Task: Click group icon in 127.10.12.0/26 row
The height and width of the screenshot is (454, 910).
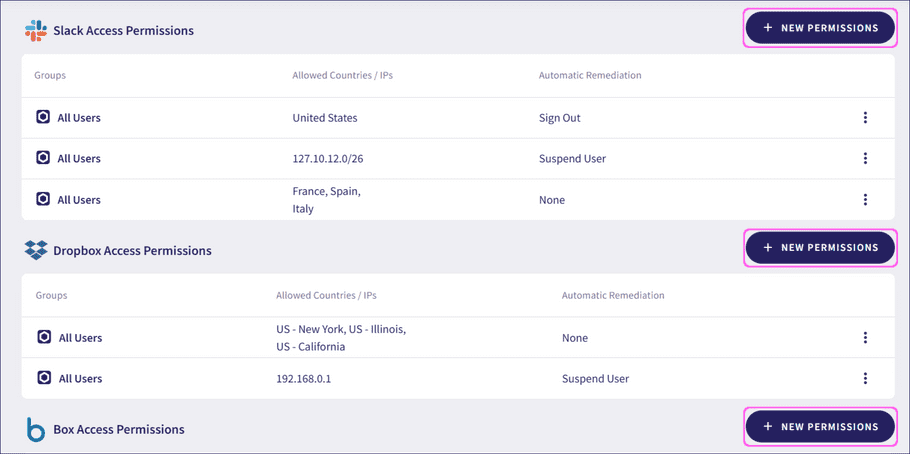Action: click(x=43, y=158)
